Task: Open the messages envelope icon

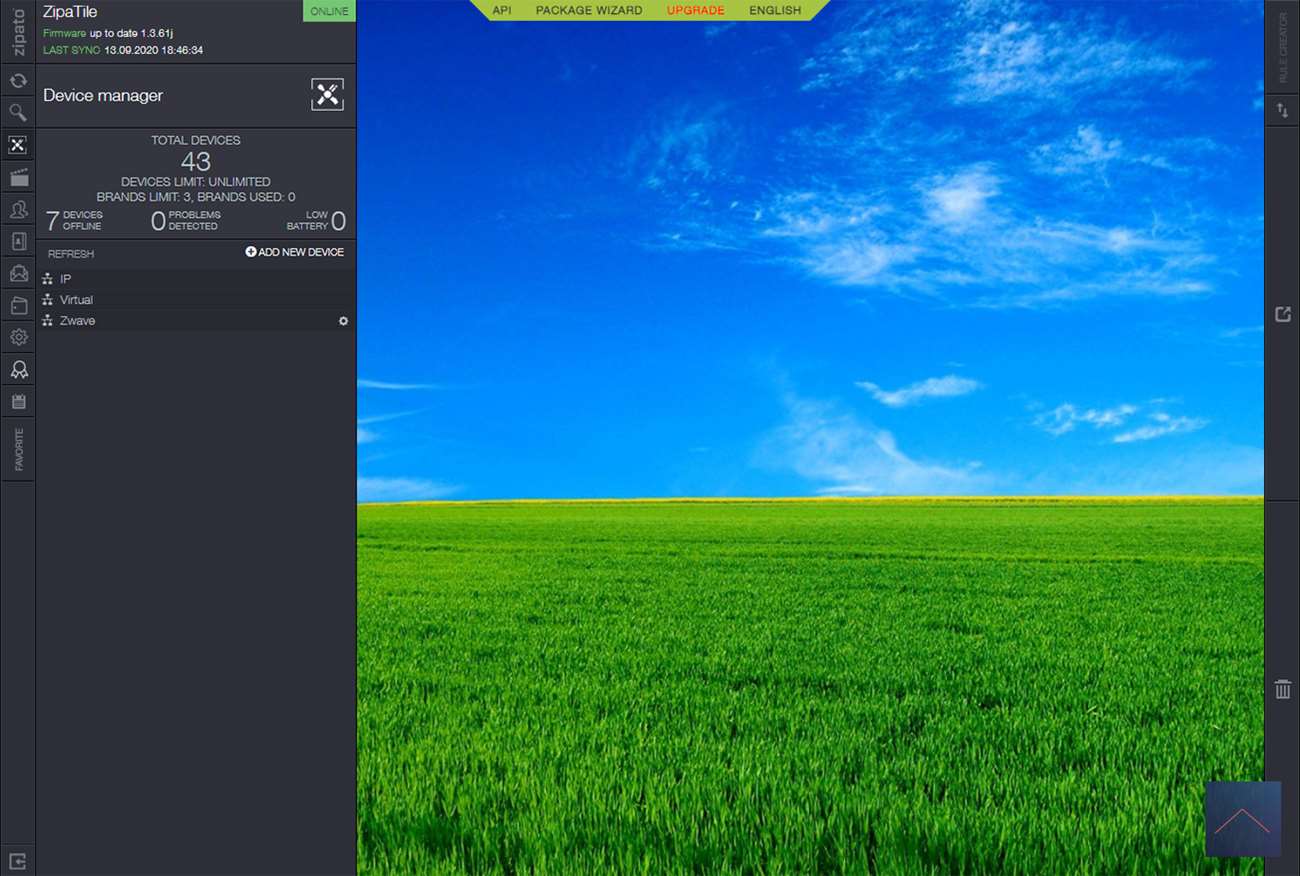Action: (18, 274)
